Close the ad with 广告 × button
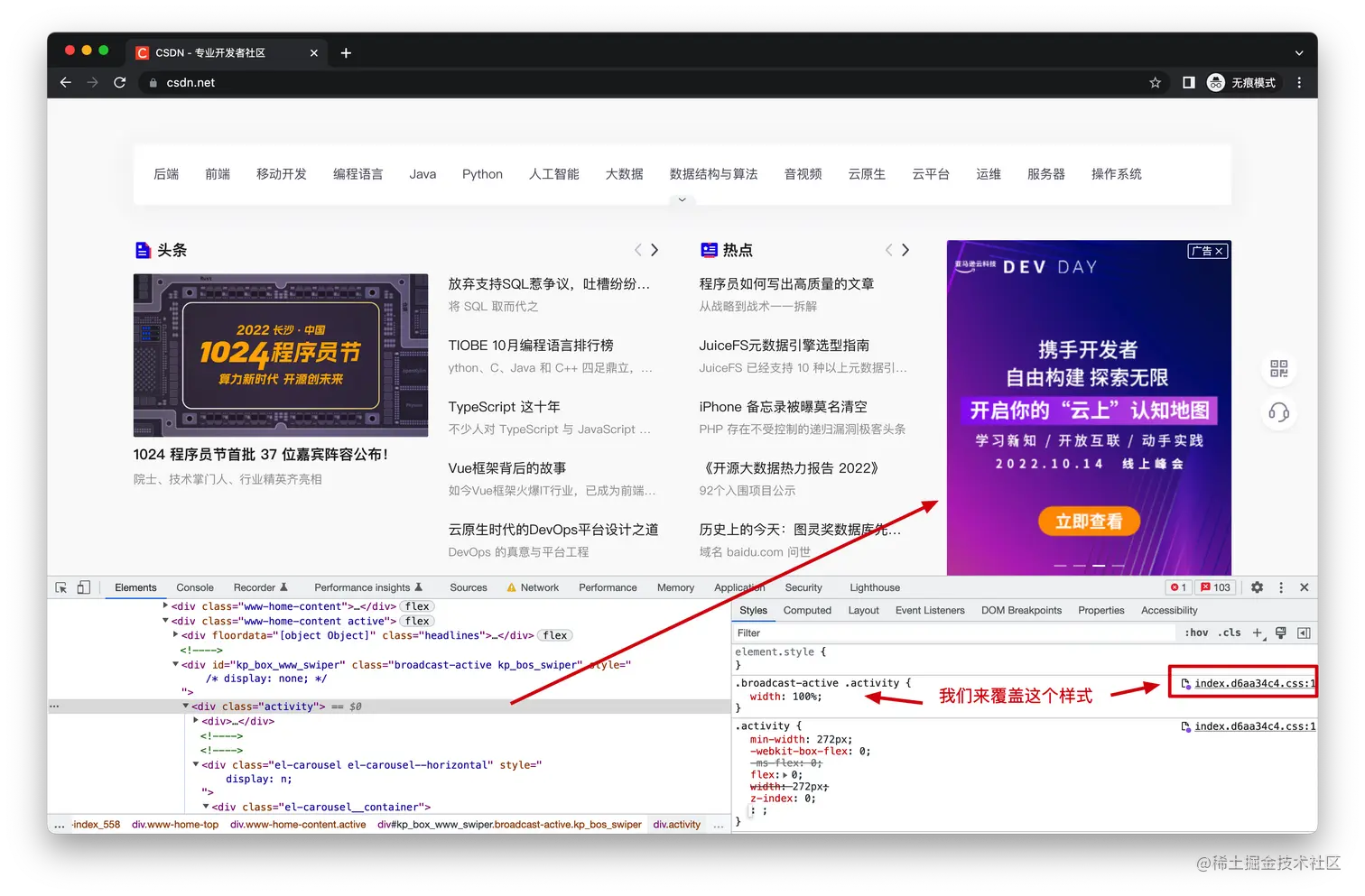 1207,251
